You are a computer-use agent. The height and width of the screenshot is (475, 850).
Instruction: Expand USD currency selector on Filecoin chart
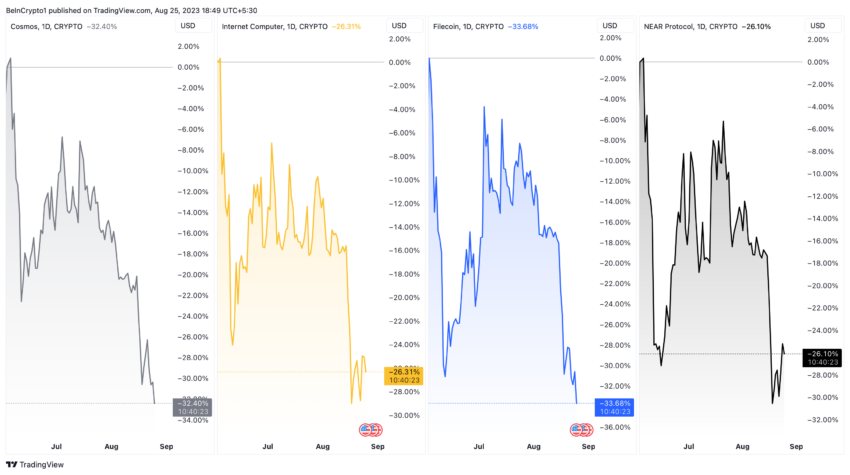(x=610, y=26)
